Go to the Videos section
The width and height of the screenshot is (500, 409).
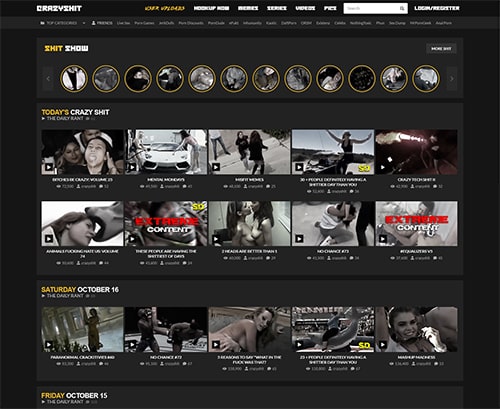pyautogui.click(x=305, y=8)
